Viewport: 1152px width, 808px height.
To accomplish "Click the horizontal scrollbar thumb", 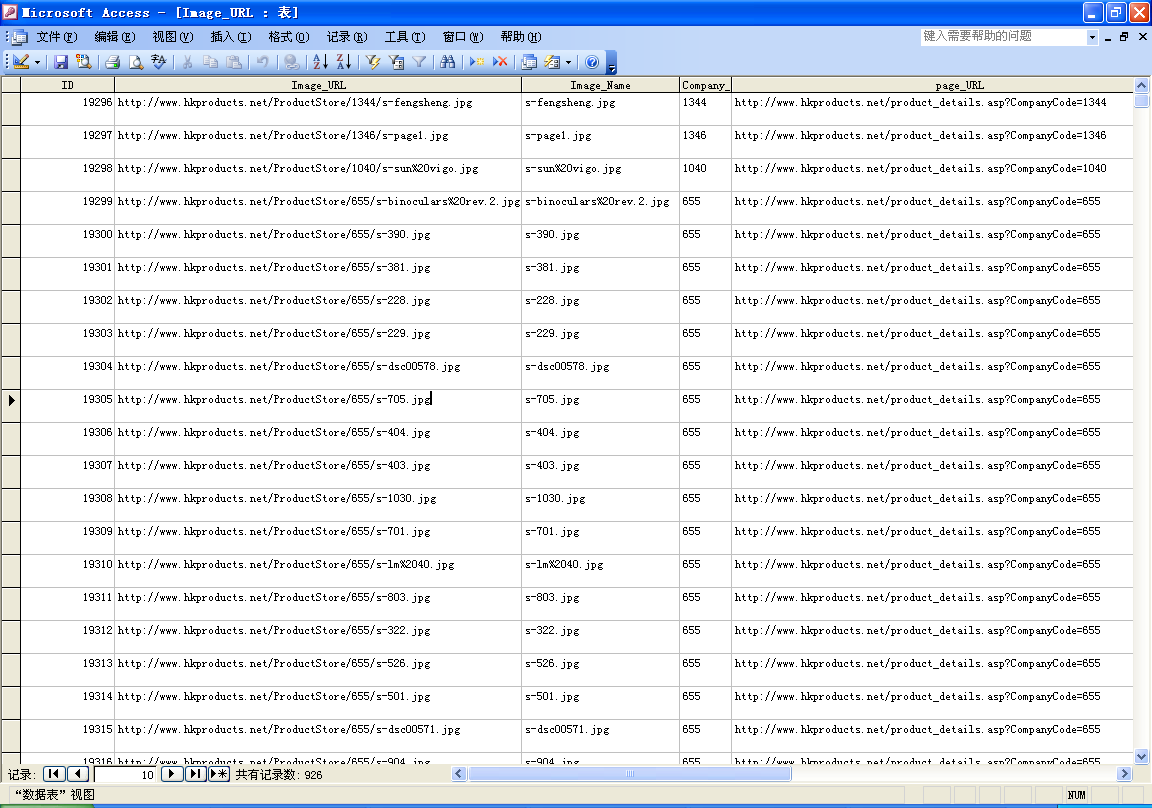I will 629,774.
